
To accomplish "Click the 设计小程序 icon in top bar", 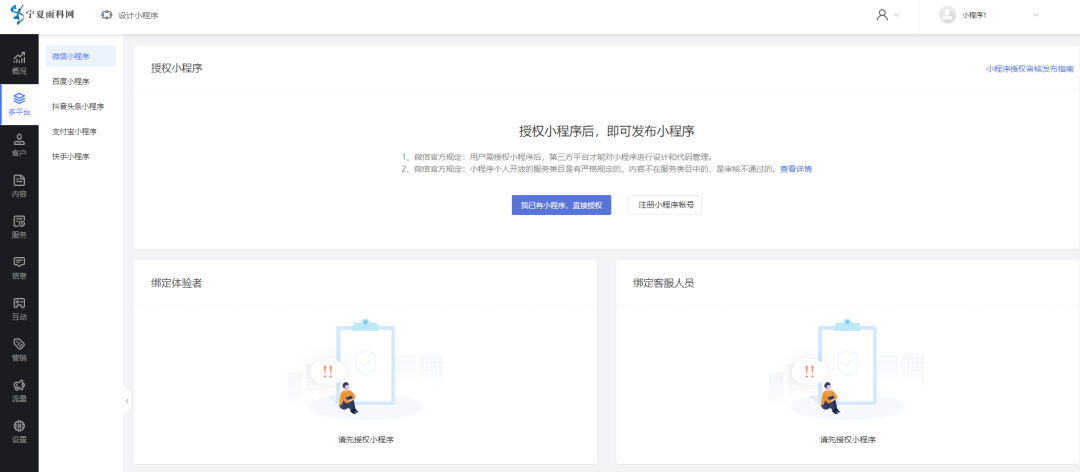I will point(106,14).
